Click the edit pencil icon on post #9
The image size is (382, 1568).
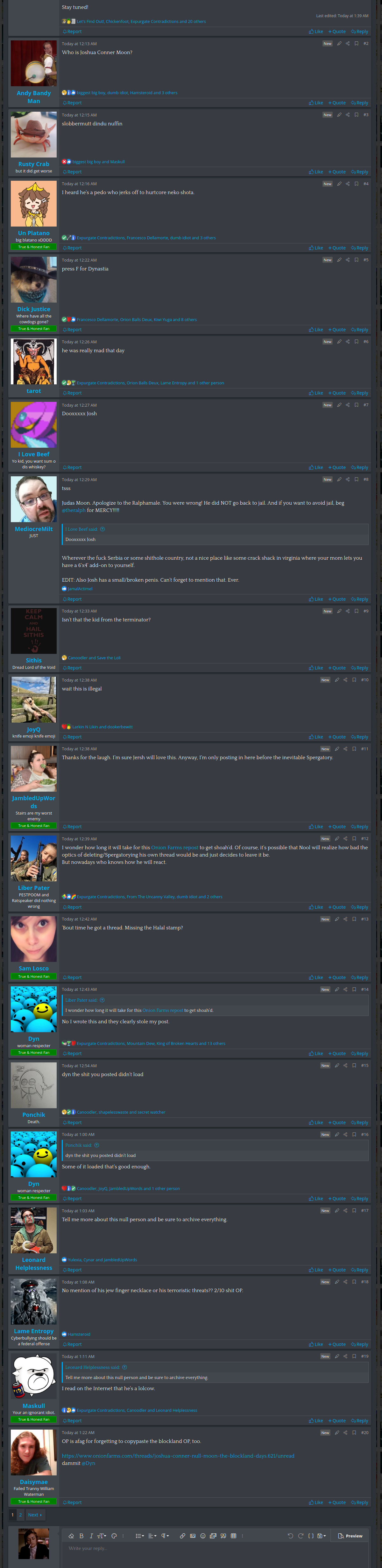point(339,611)
